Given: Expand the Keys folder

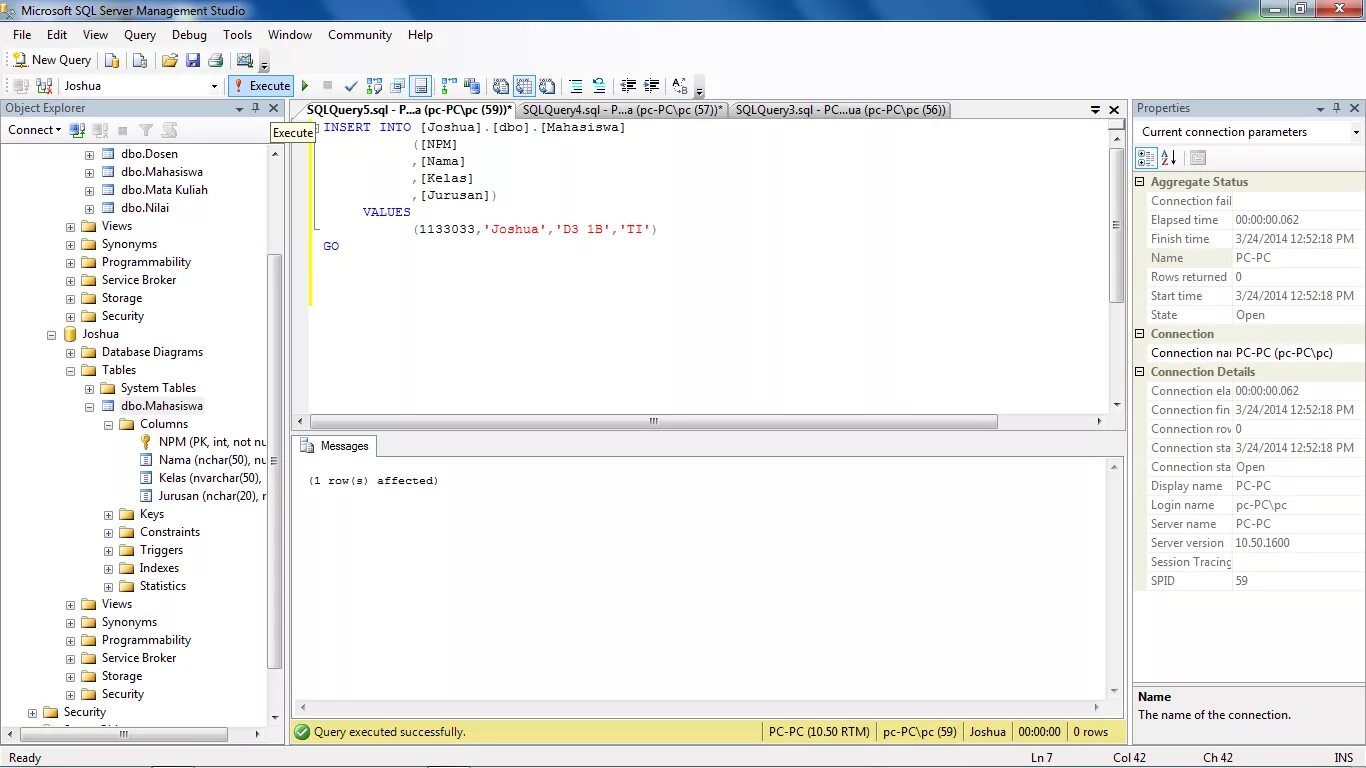Looking at the screenshot, I should pos(108,514).
